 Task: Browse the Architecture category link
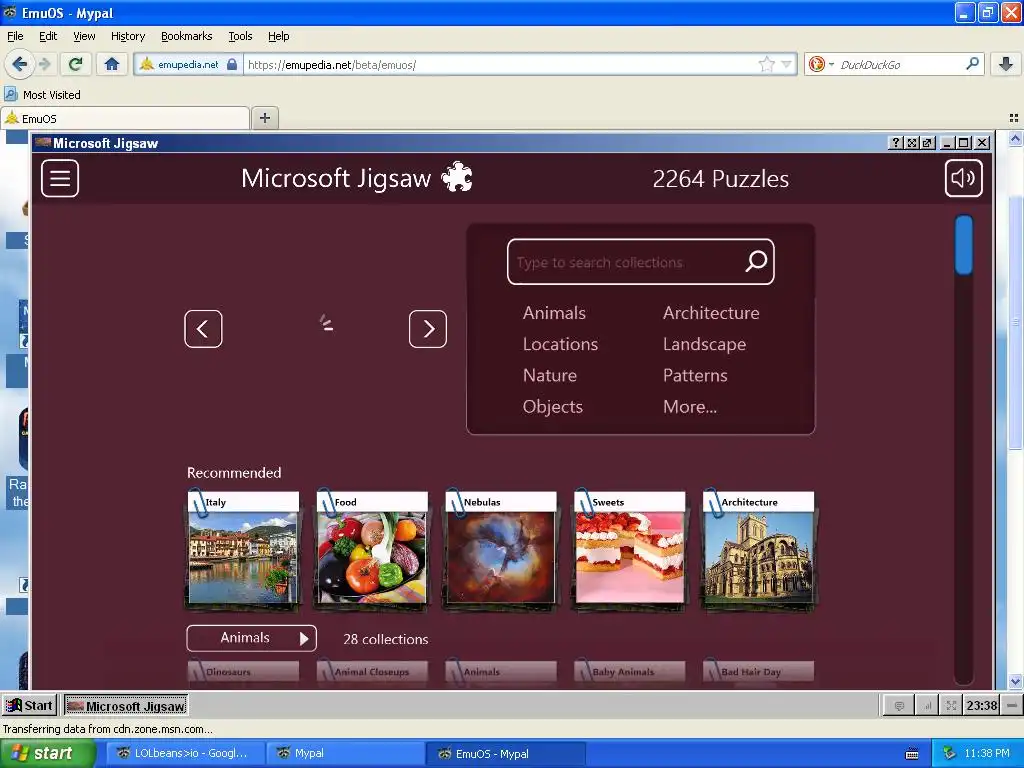711,313
